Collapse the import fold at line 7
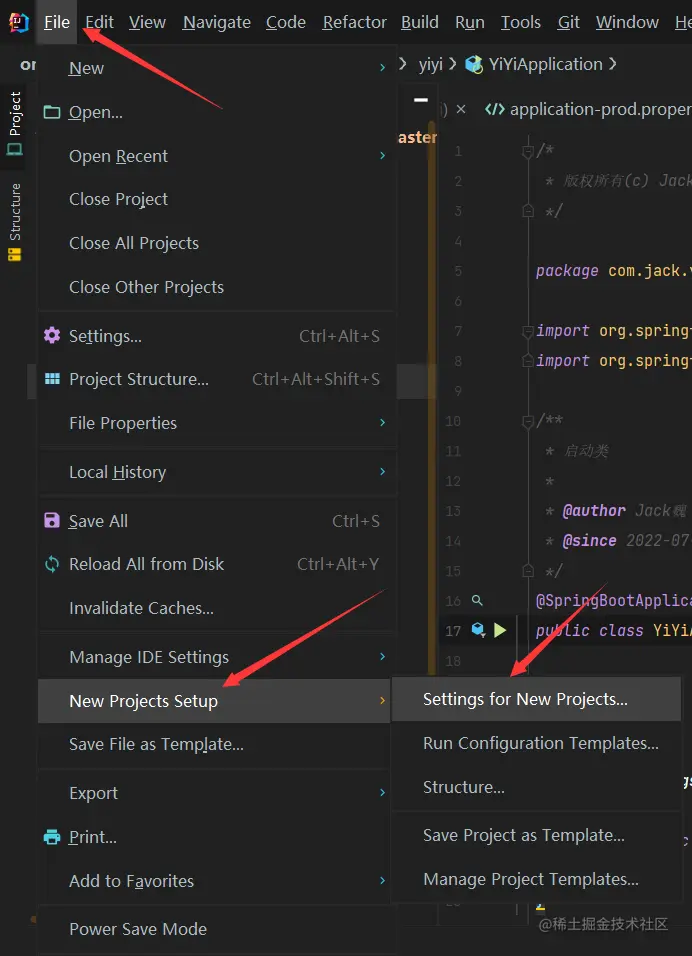The height and width of the screenshot is (956, 692). coord(528,331)
